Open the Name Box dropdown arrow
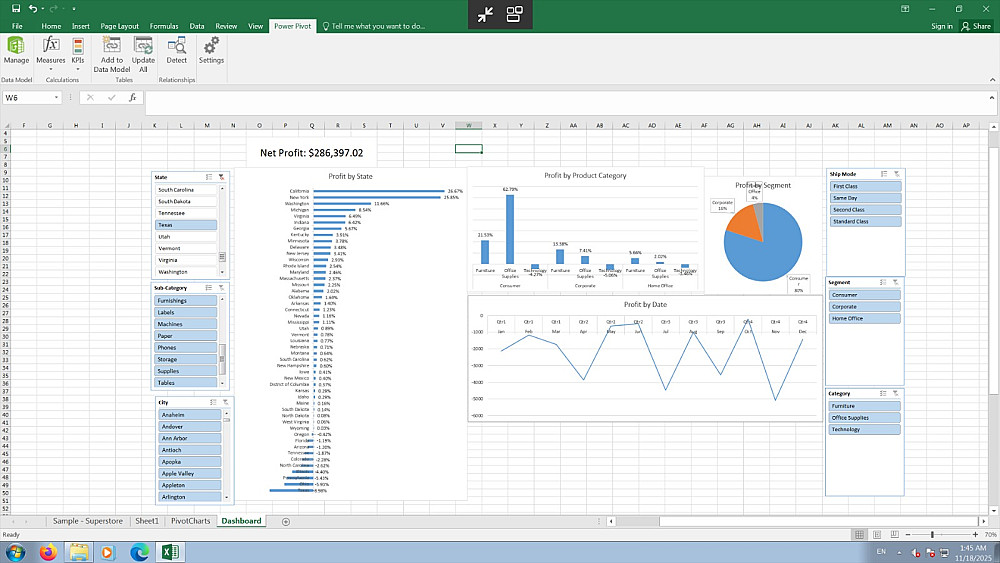 (x=56, y=98)
